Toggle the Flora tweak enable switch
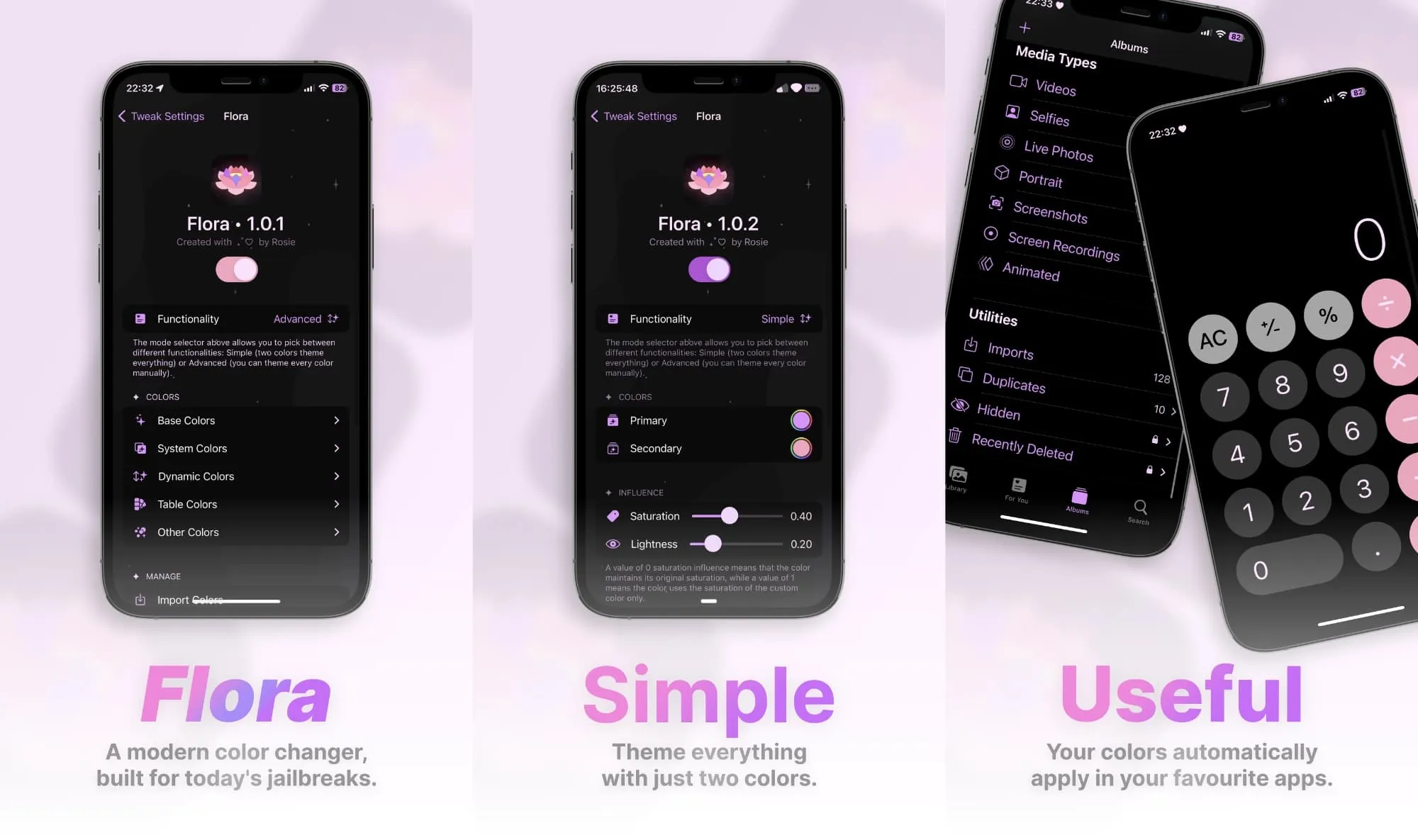Image resolution: width=1418 pixels, height=840 pixels. click(x=236, y=269)
